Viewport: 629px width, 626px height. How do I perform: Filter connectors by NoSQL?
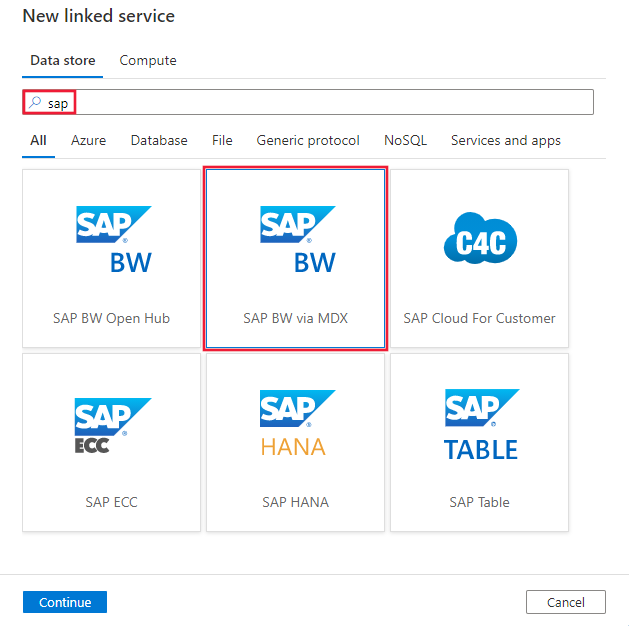[405, 141]
